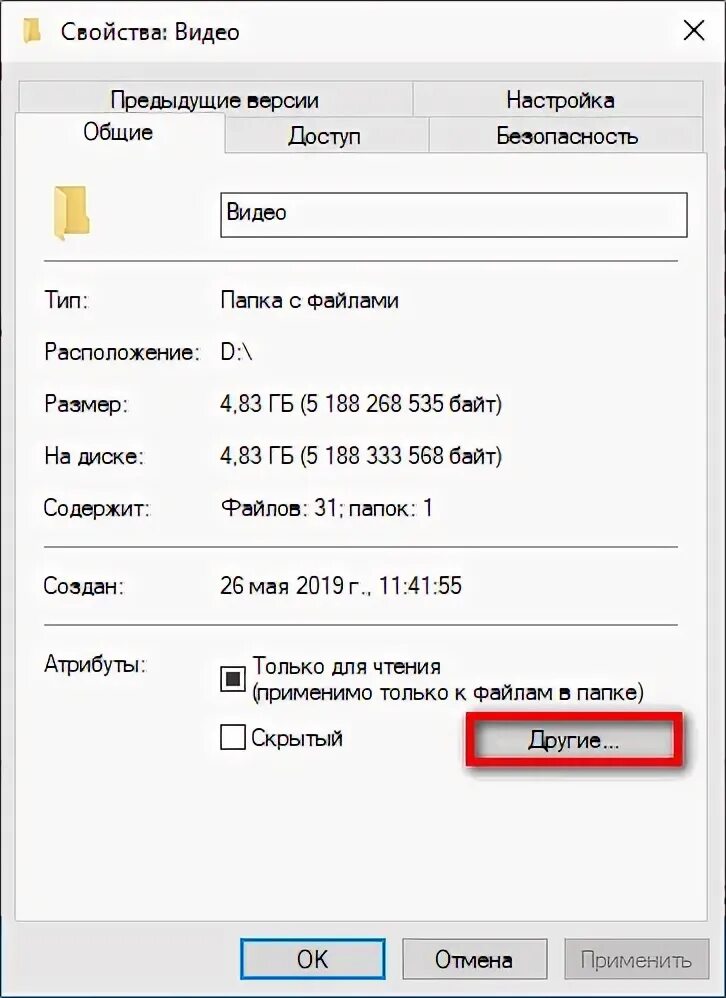The width and height of the screenshot is (726, 998).
Task: Switch to the Предыдущие версии tab
Action: coord(215,100)
